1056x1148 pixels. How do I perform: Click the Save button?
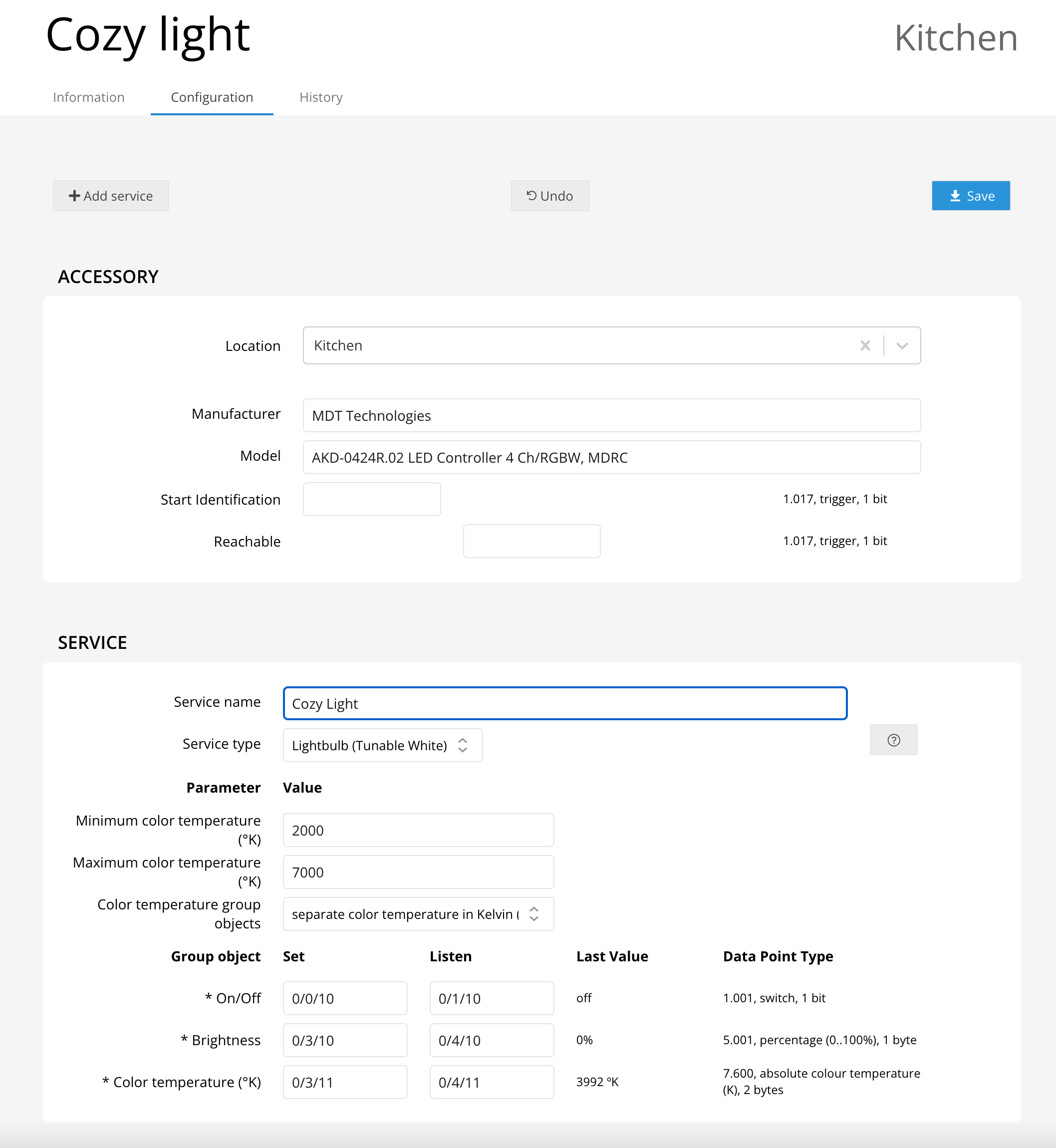(x=970, y=196)
